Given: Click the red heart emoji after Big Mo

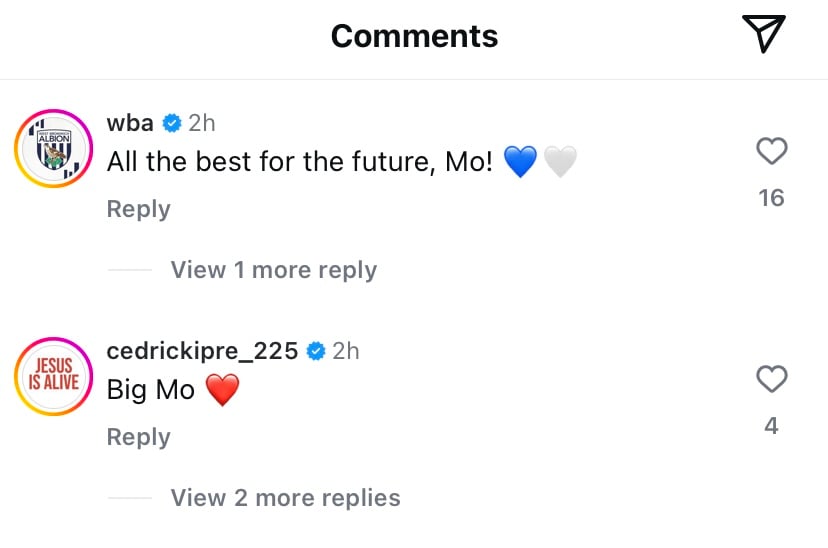Looking at the screenshot, I should (x=222, y=390).
